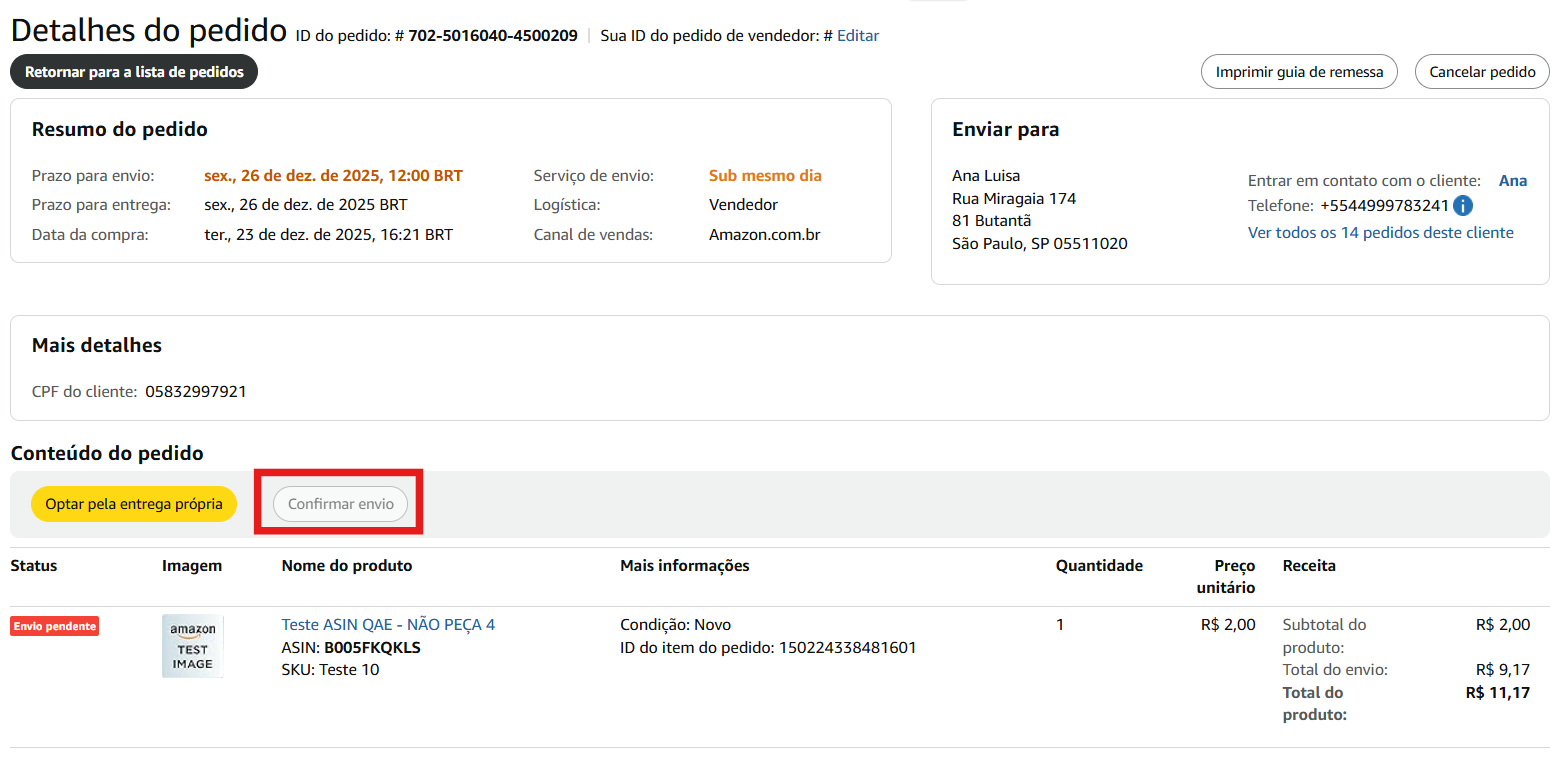Viewport: 1567px width, 766px height.
Task: Return to the order list
Action: pos(134,72)
